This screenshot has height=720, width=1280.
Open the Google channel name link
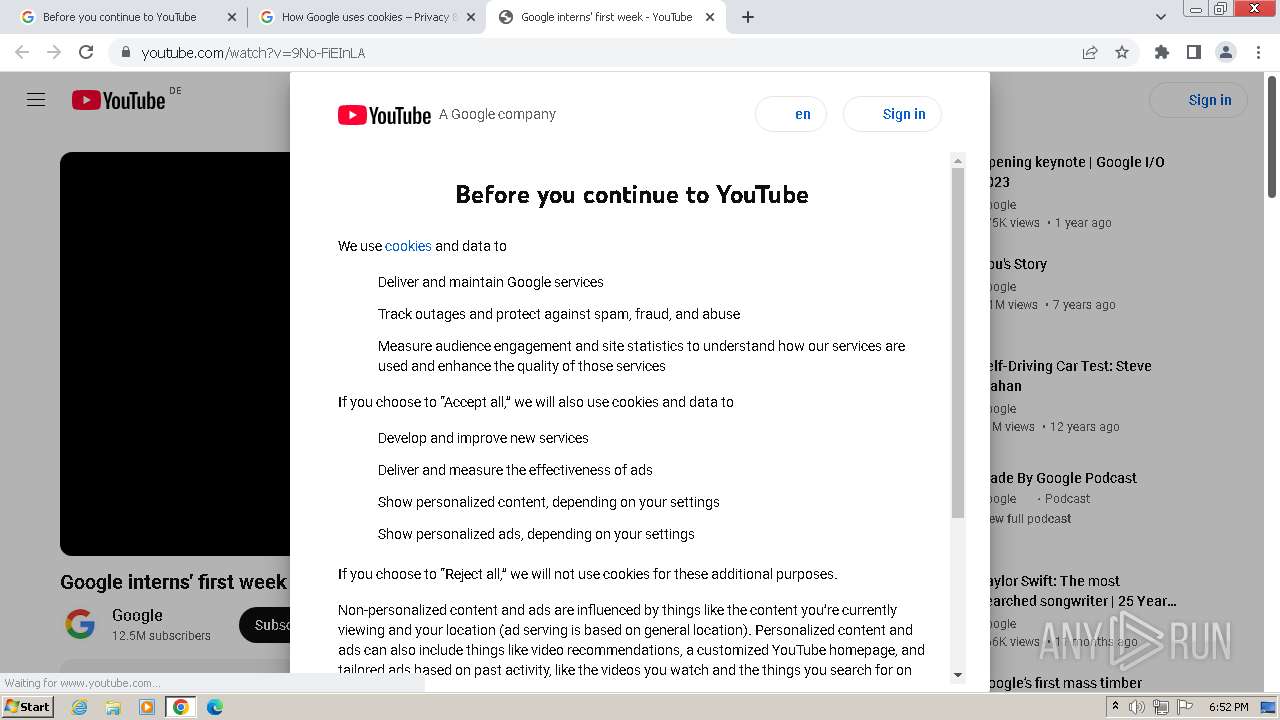click(x=137, y=615)
